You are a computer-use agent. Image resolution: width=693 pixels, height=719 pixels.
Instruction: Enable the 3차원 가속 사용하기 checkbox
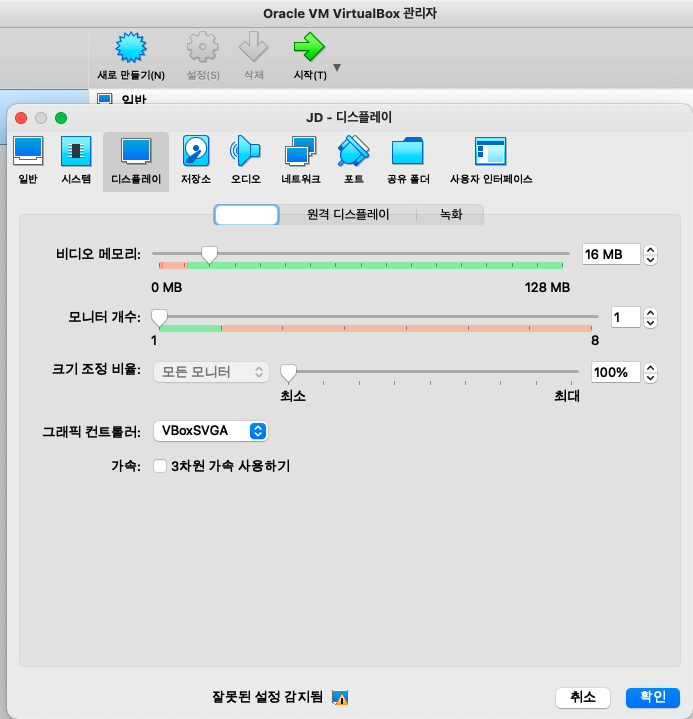[160, 466]
